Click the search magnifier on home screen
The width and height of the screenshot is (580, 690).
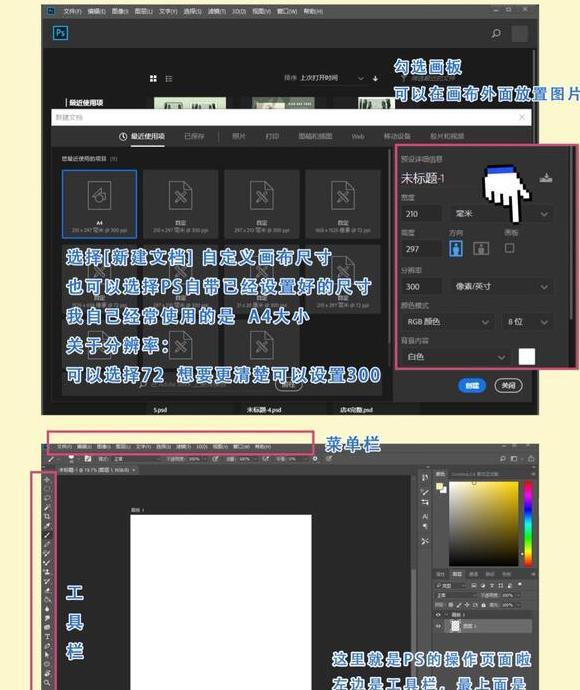[x=496, y=33]
